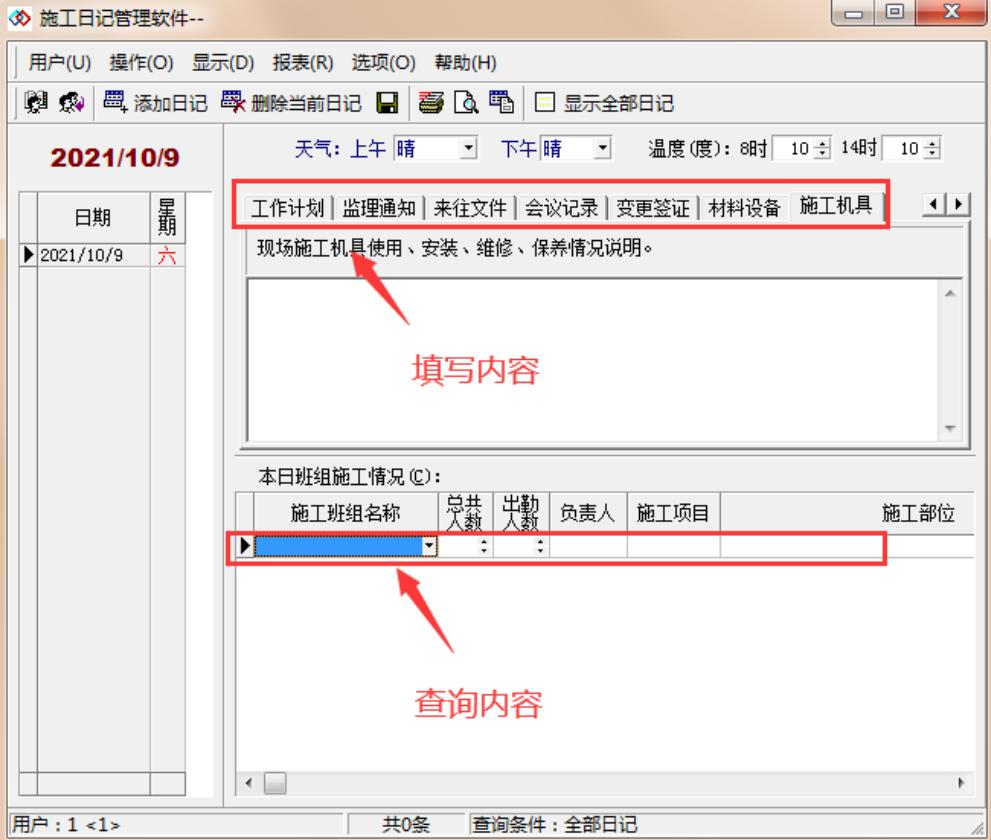Image resolution: width=991 pixels, height=840 pixels.
Task: Click the 施工部位 column header
Action: [848, 513]
